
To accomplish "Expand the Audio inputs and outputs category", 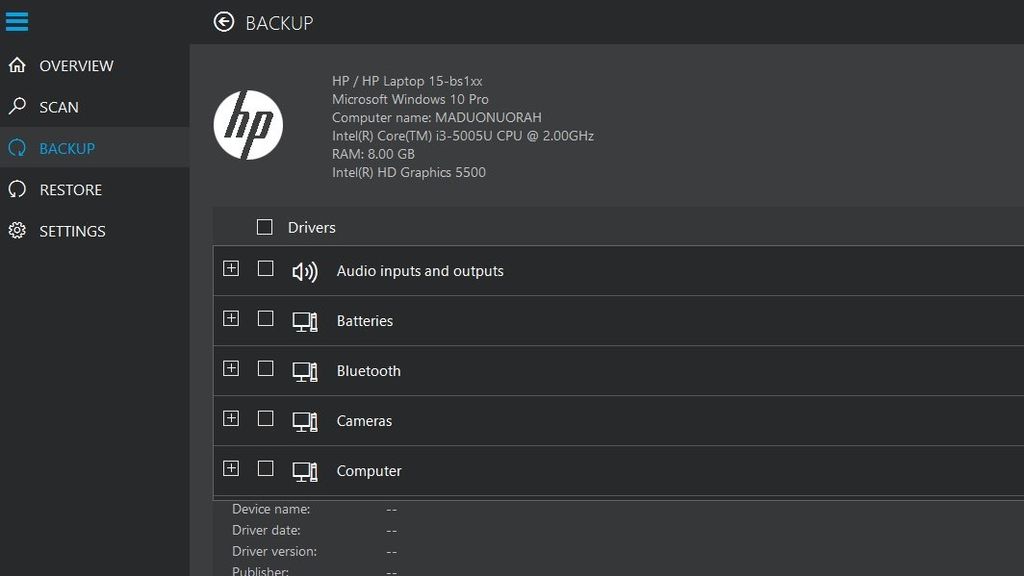I will tap(231, 270).
